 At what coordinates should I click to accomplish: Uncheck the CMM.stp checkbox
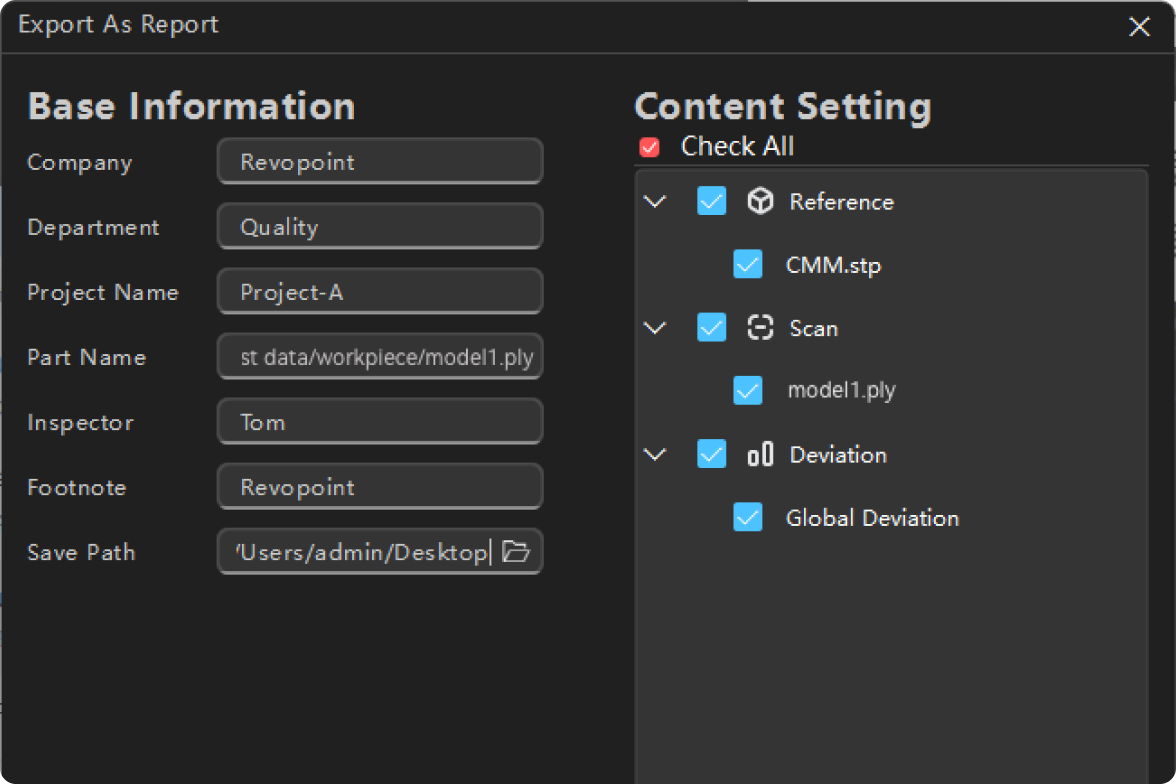[748, 264]
